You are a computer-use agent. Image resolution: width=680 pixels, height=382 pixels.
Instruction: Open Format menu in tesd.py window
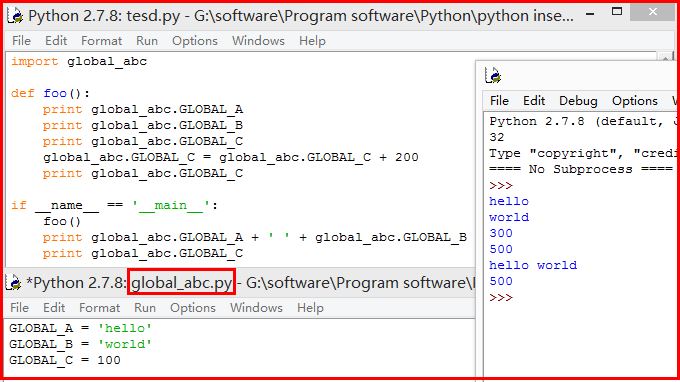(101, 41)
